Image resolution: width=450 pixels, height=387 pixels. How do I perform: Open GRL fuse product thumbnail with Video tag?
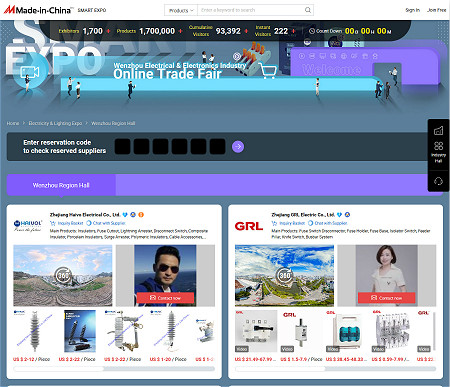pyautogui.click(x=301, y=331)
